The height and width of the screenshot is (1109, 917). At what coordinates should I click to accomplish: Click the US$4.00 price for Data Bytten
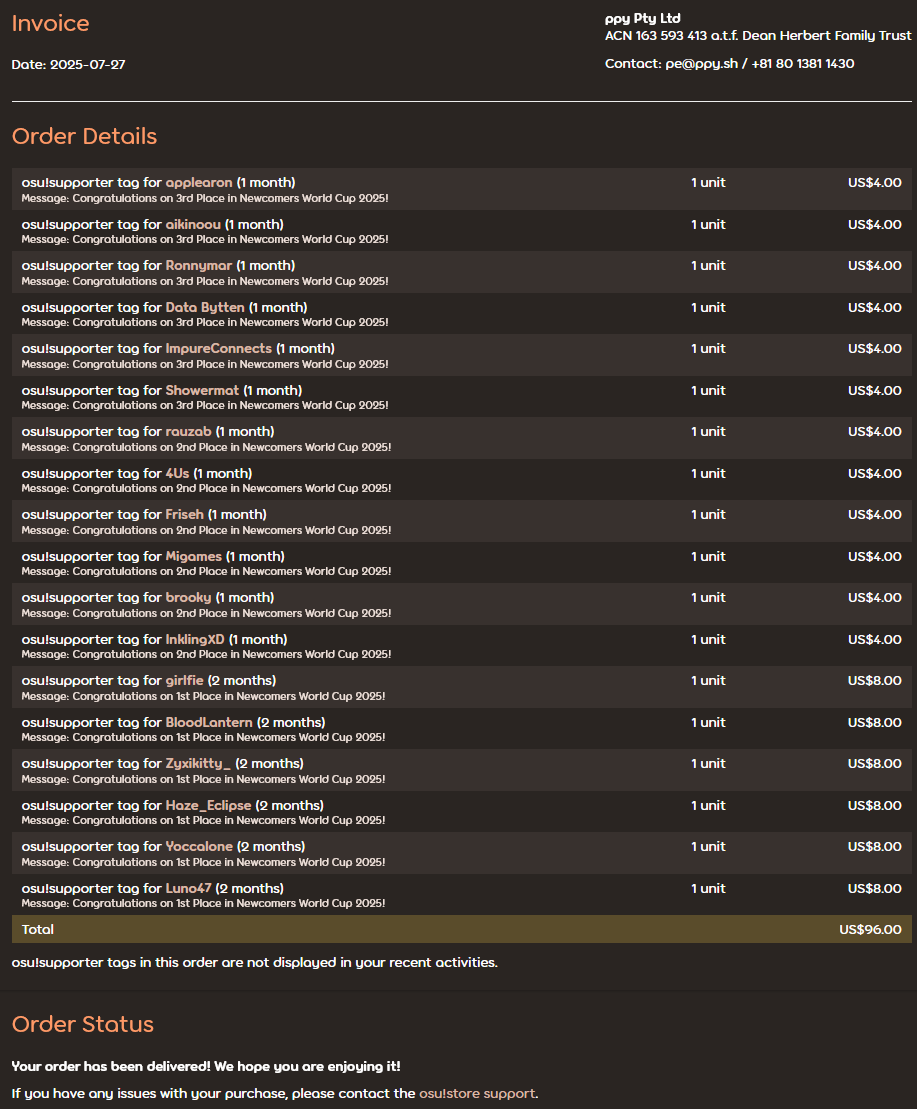875,307
